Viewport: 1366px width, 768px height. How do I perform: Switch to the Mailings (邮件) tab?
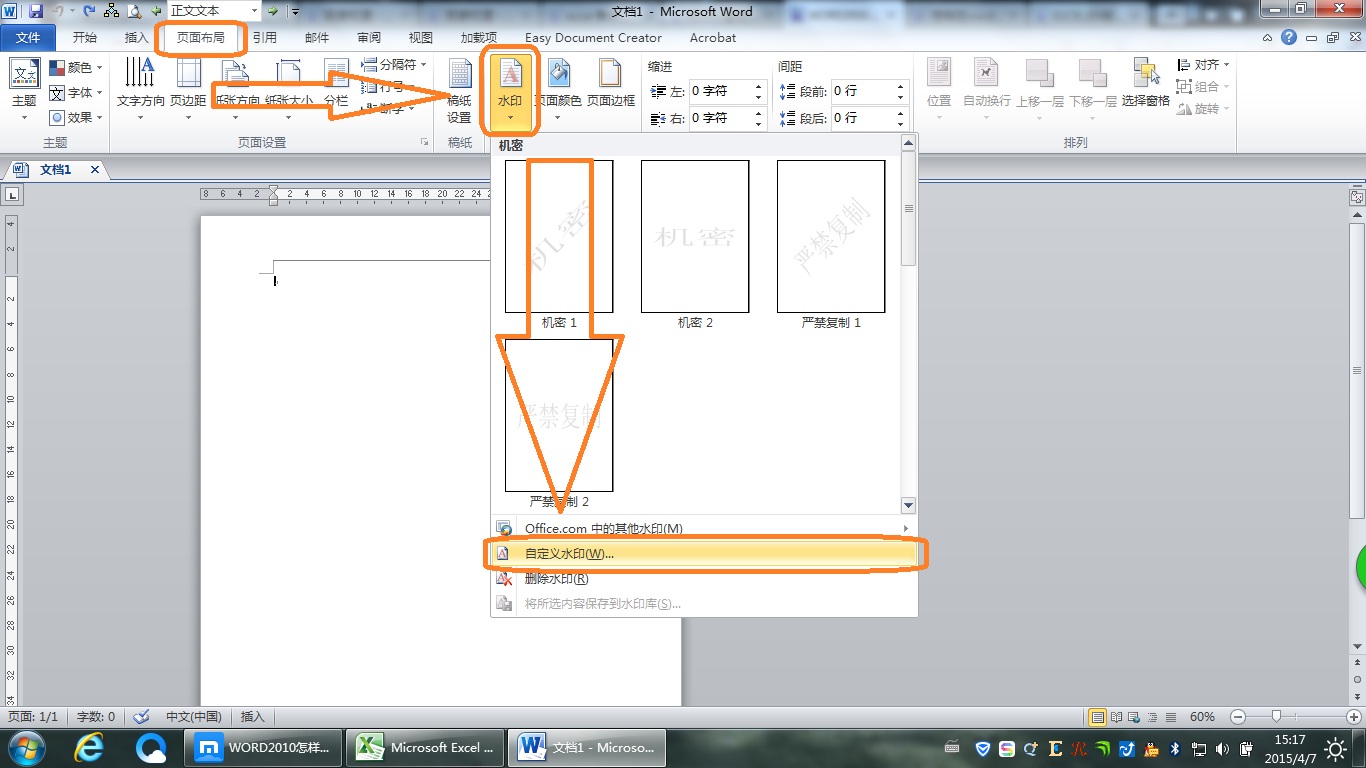(x=317, y=38)
